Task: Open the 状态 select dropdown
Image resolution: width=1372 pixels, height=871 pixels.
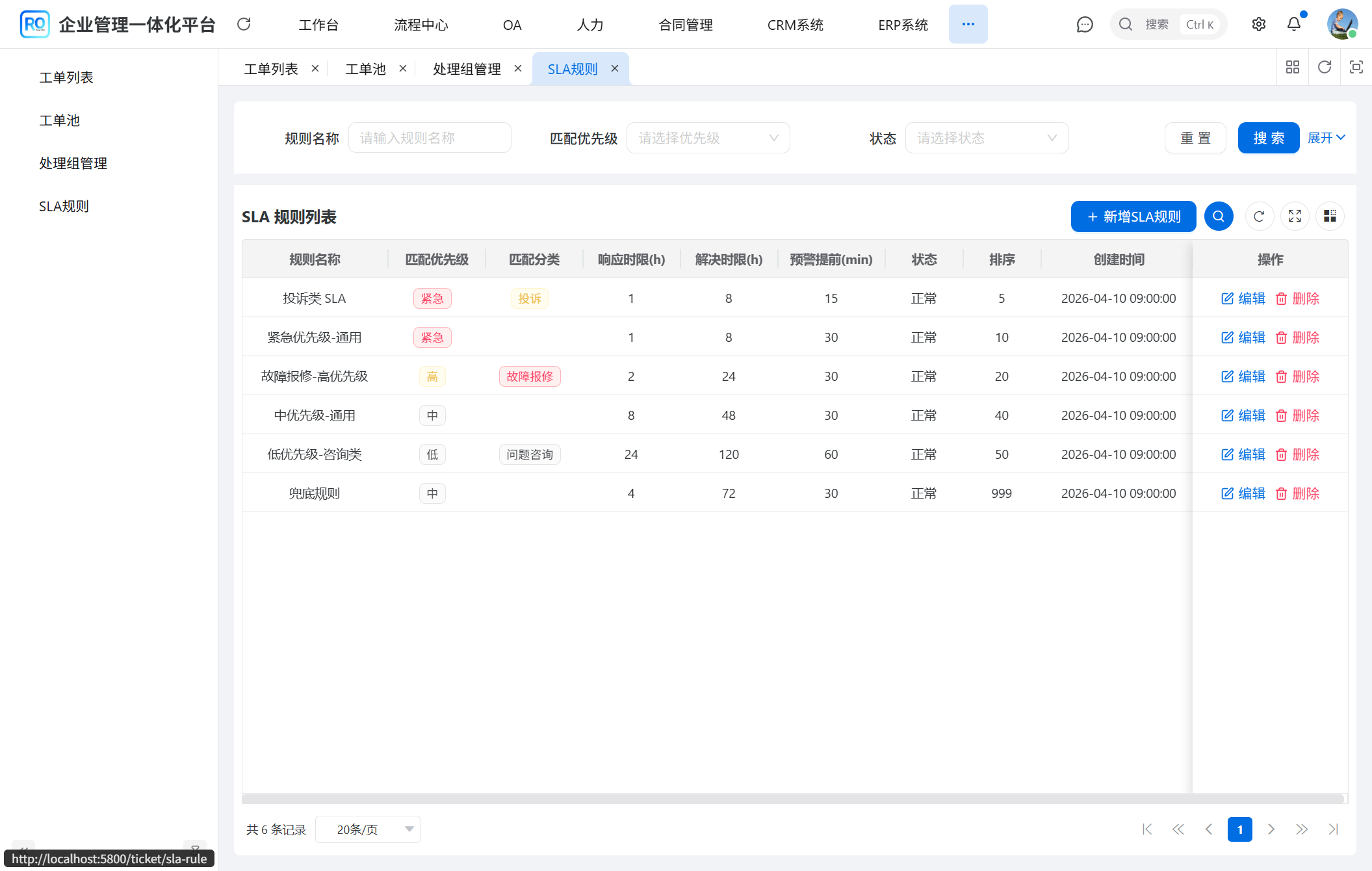Action: point(986,138)
